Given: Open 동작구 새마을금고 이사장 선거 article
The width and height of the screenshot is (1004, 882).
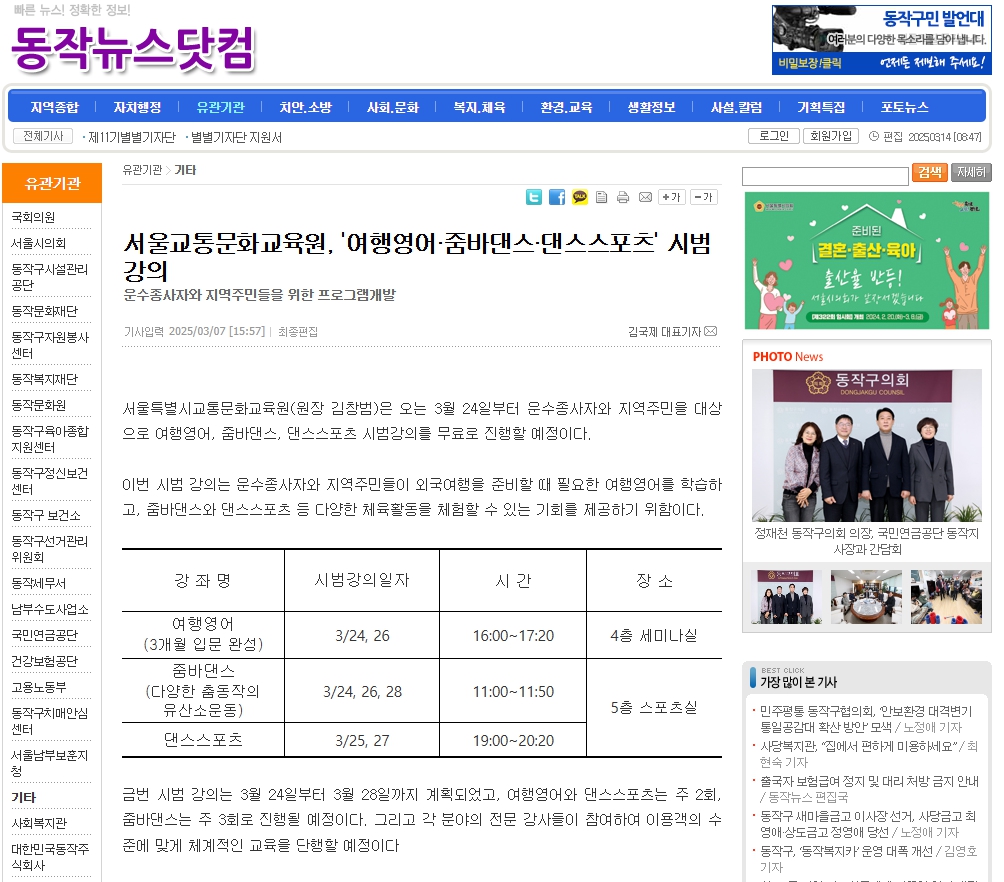Looking at the screenshot, I should (x=868, y=824).
